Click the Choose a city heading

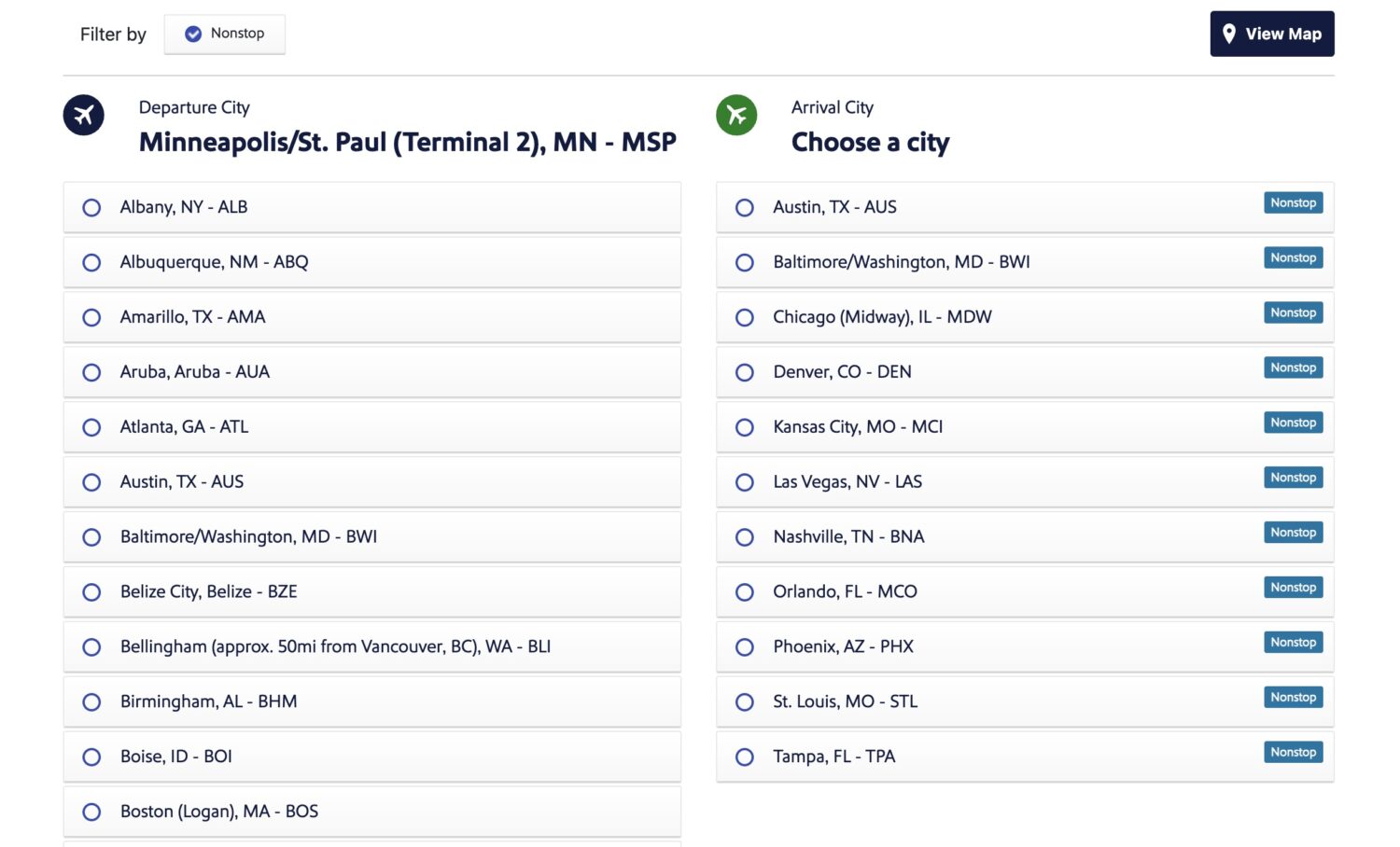click(x=870, y=142)
